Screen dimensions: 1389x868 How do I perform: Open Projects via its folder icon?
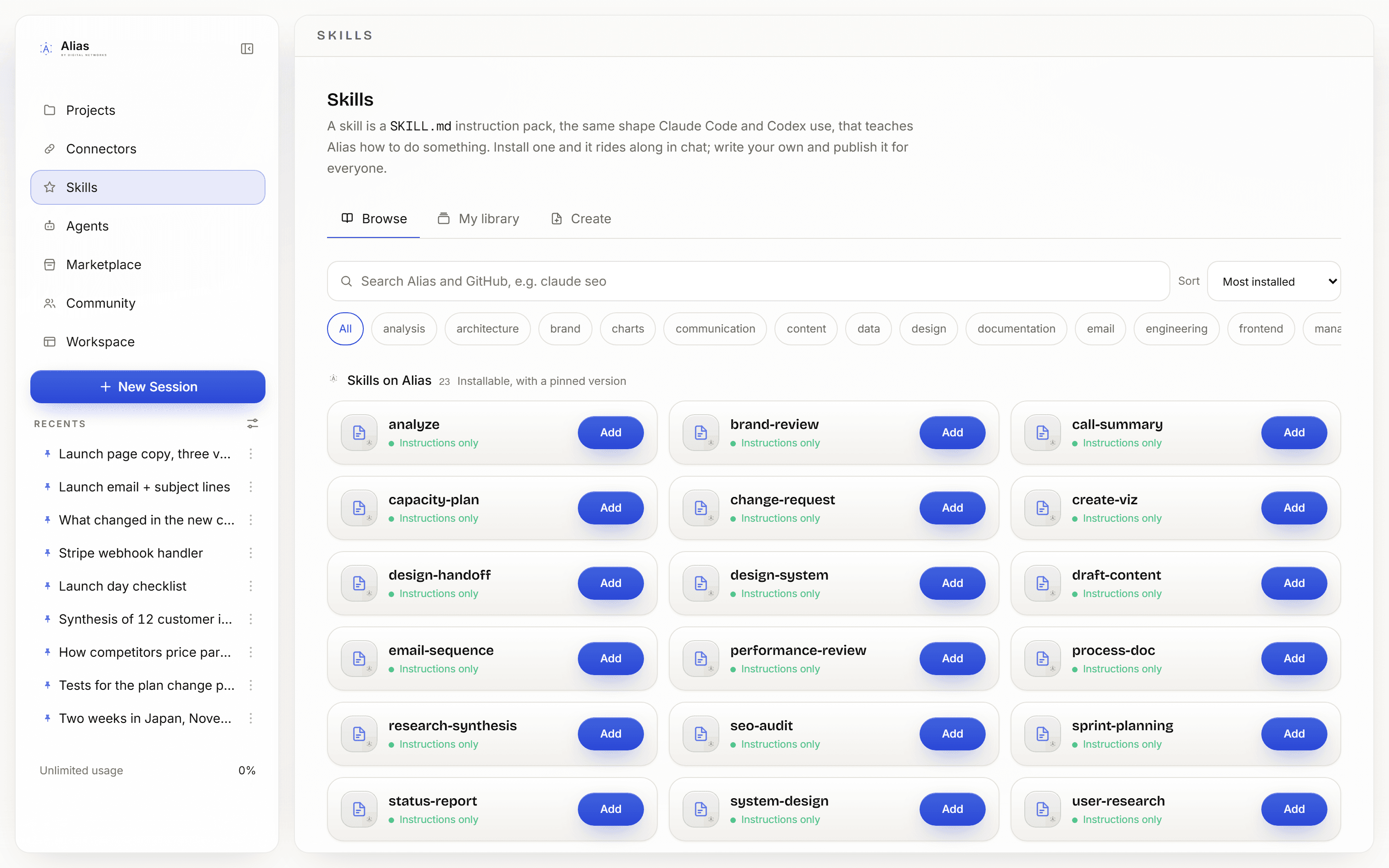click(x=49, y=110)
